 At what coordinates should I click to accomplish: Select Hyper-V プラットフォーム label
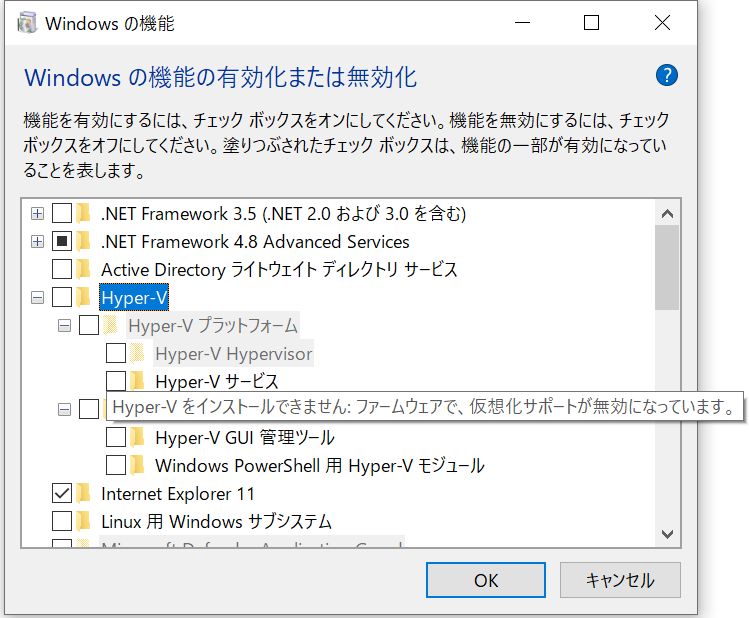pyautogui.click(x=213, y=326)
